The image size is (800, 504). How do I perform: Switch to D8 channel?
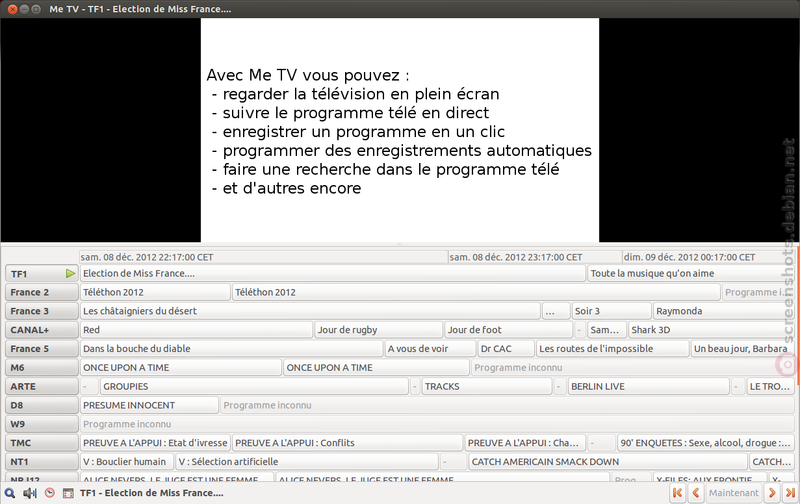pyautogui.click(x=41, y=406)
